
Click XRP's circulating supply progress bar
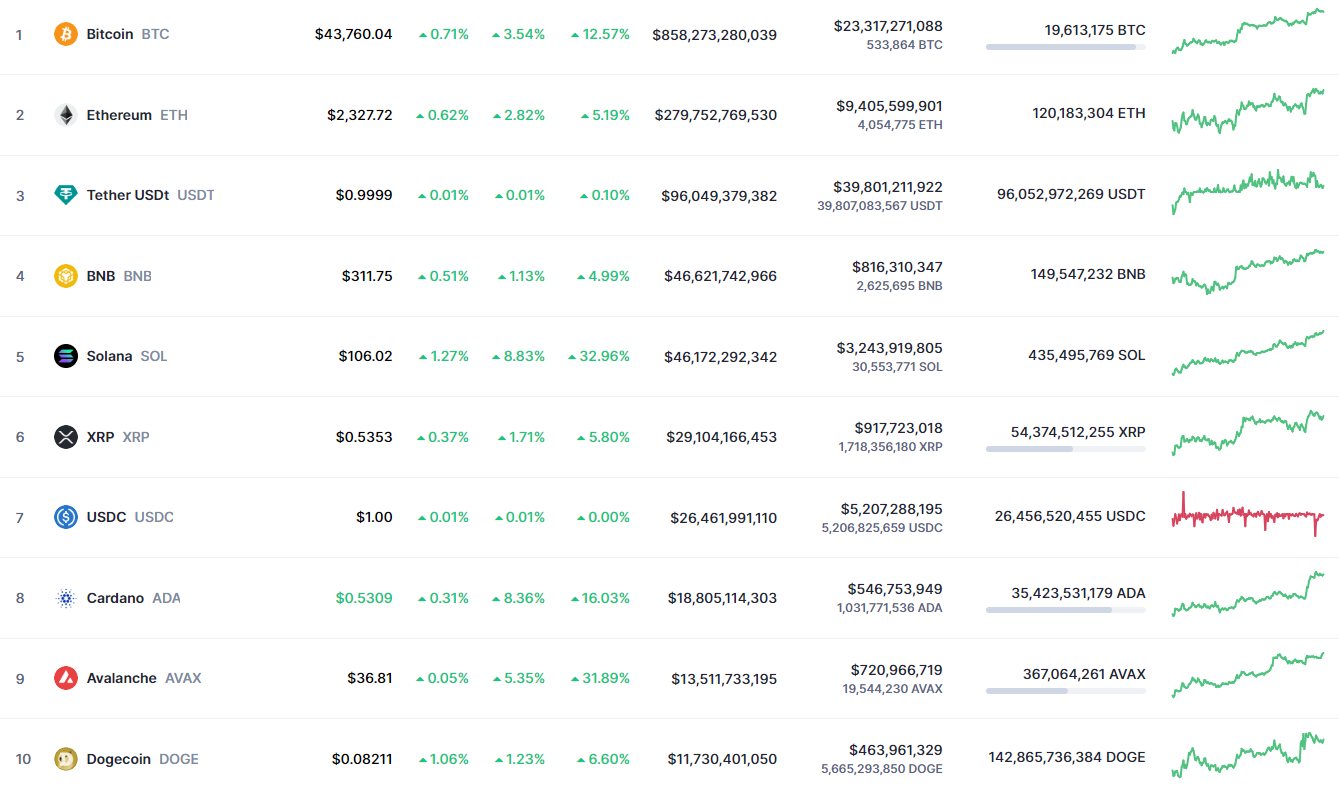(1065, 449)
